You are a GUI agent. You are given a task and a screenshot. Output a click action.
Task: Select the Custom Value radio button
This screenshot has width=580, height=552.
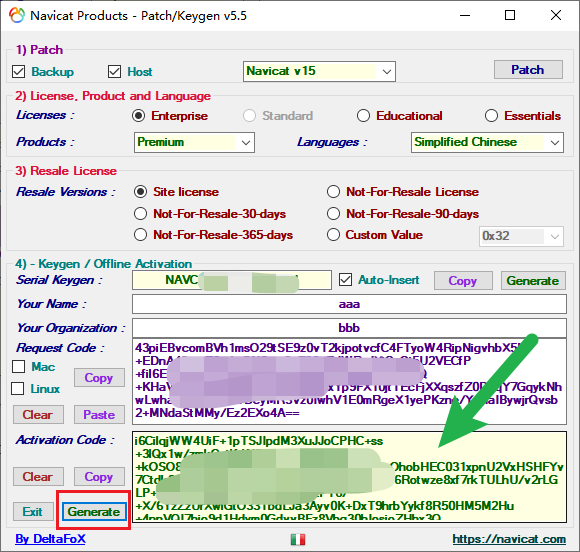click(333, 235)
